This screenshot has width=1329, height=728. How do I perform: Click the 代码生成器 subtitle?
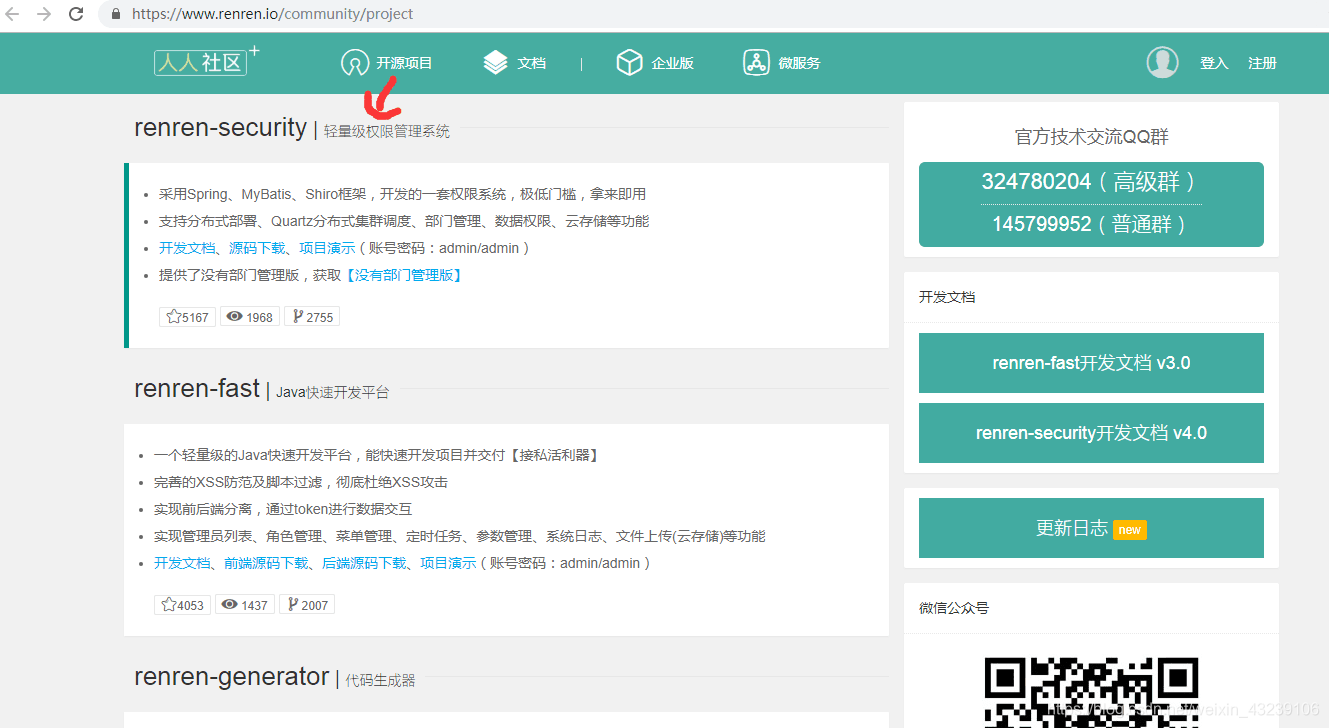coord(380,680)
